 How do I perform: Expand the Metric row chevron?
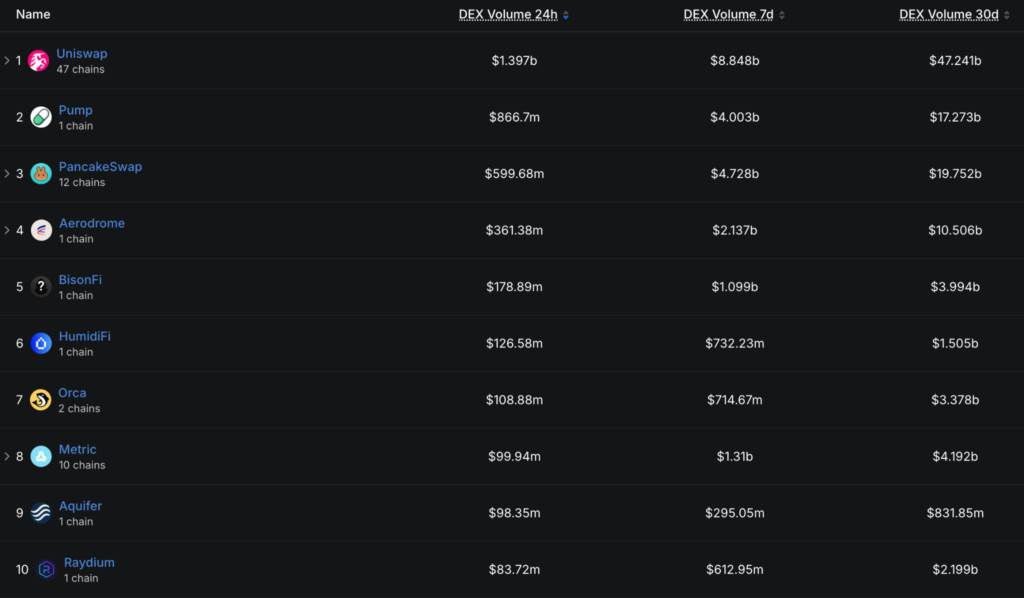click(7, 456)
